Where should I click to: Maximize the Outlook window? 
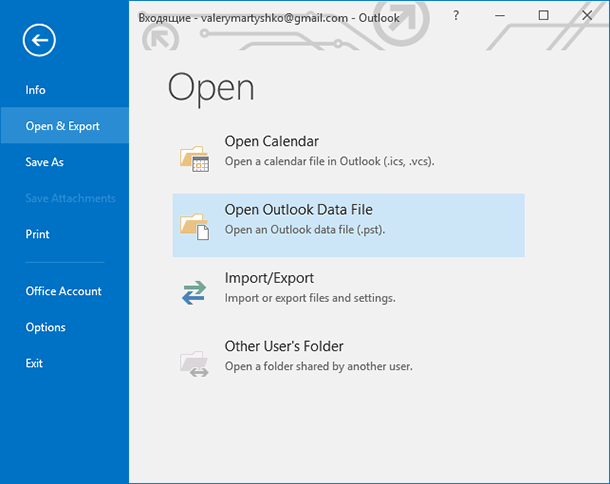pos(543,16)
